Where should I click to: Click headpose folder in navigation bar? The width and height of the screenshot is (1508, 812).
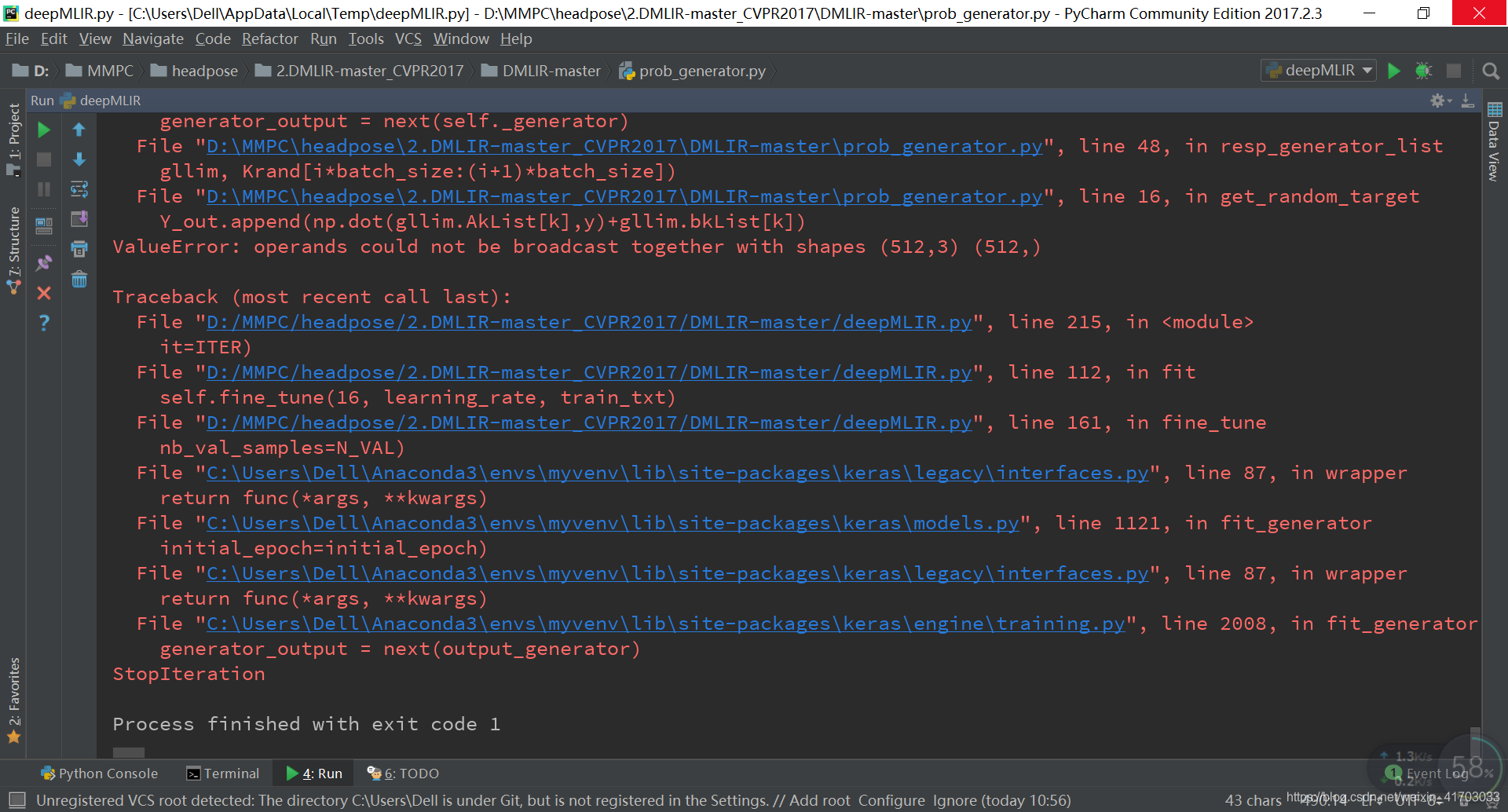click(x=194, y=71)
